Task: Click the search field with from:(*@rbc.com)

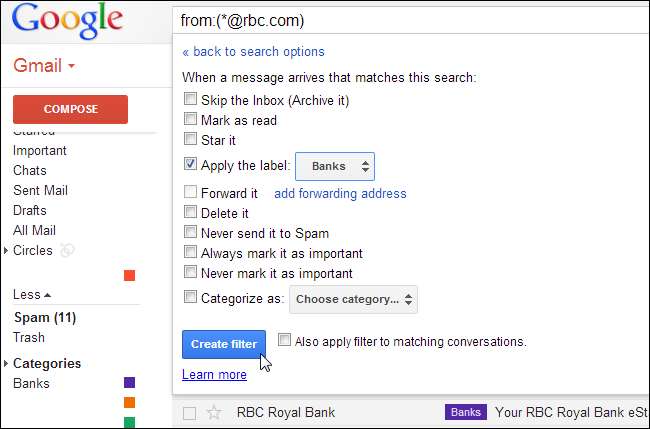Action: (410, 21)
